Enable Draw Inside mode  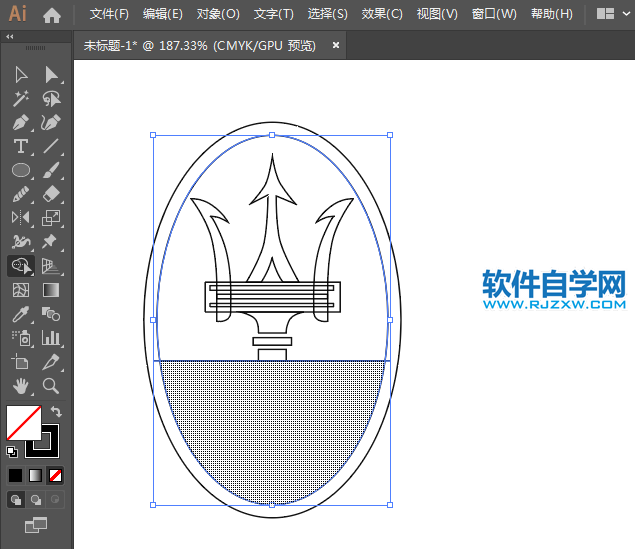55,500
